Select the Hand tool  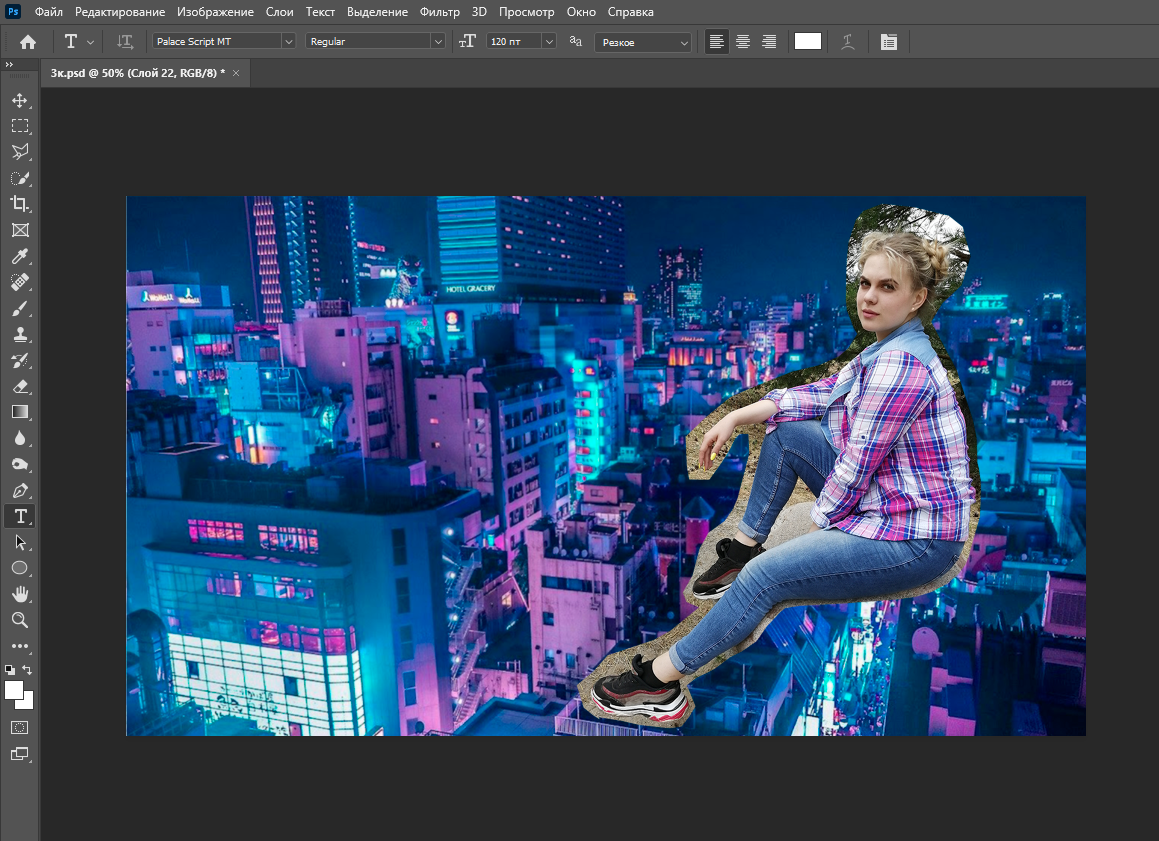pyautogui.click(x=19, y=594)
